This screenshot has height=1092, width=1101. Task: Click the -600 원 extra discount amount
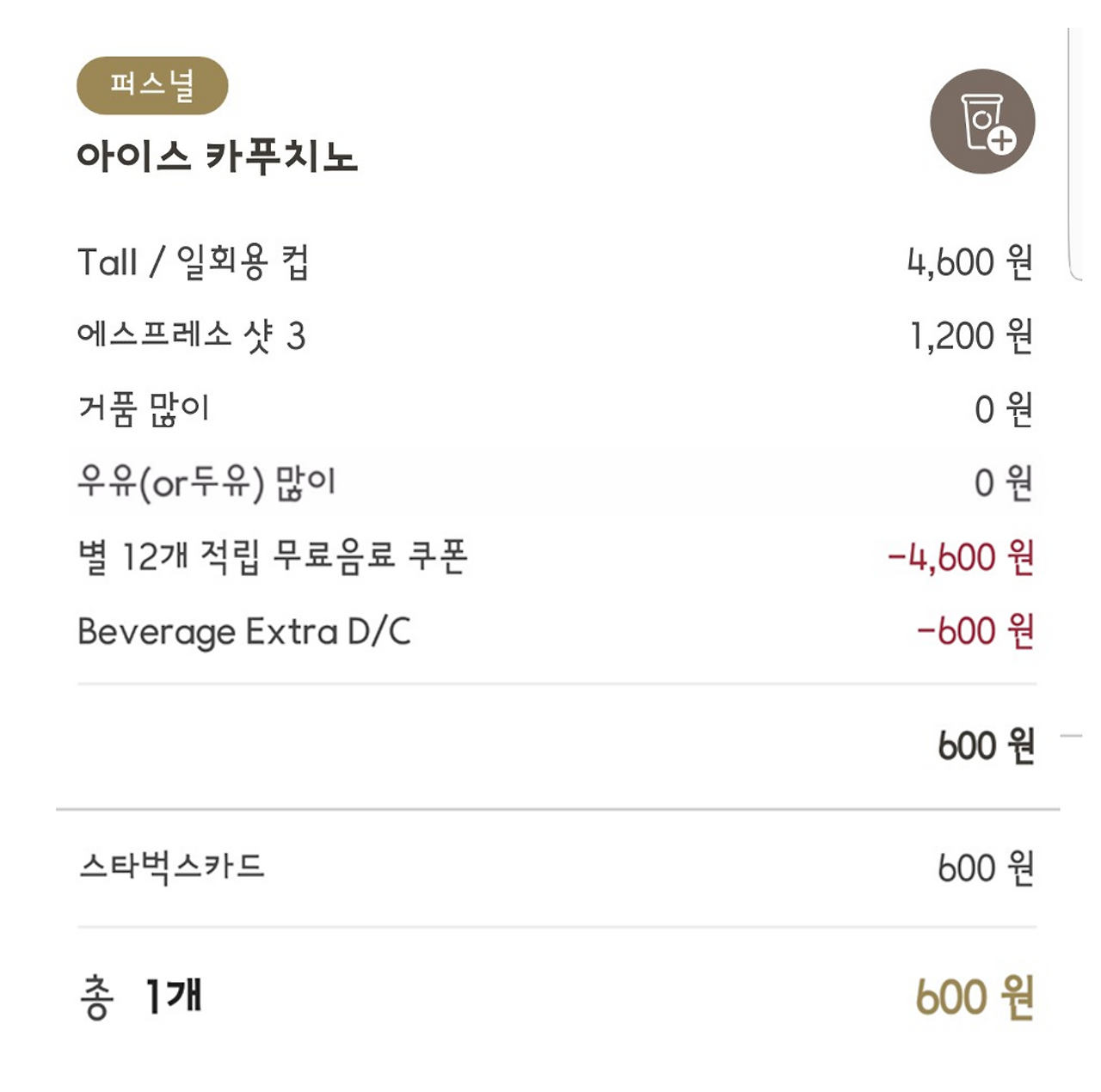pyautogui.click(x=975, y=631)
